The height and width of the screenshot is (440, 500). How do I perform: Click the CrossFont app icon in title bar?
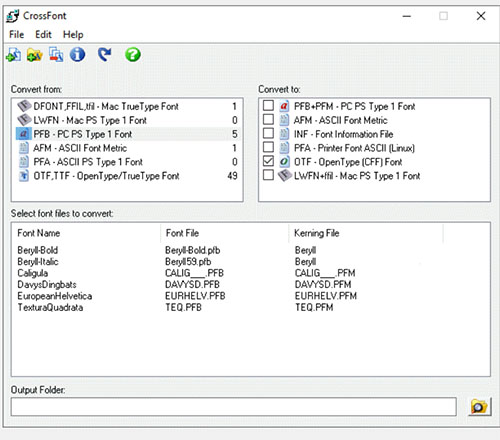[13, 16]
